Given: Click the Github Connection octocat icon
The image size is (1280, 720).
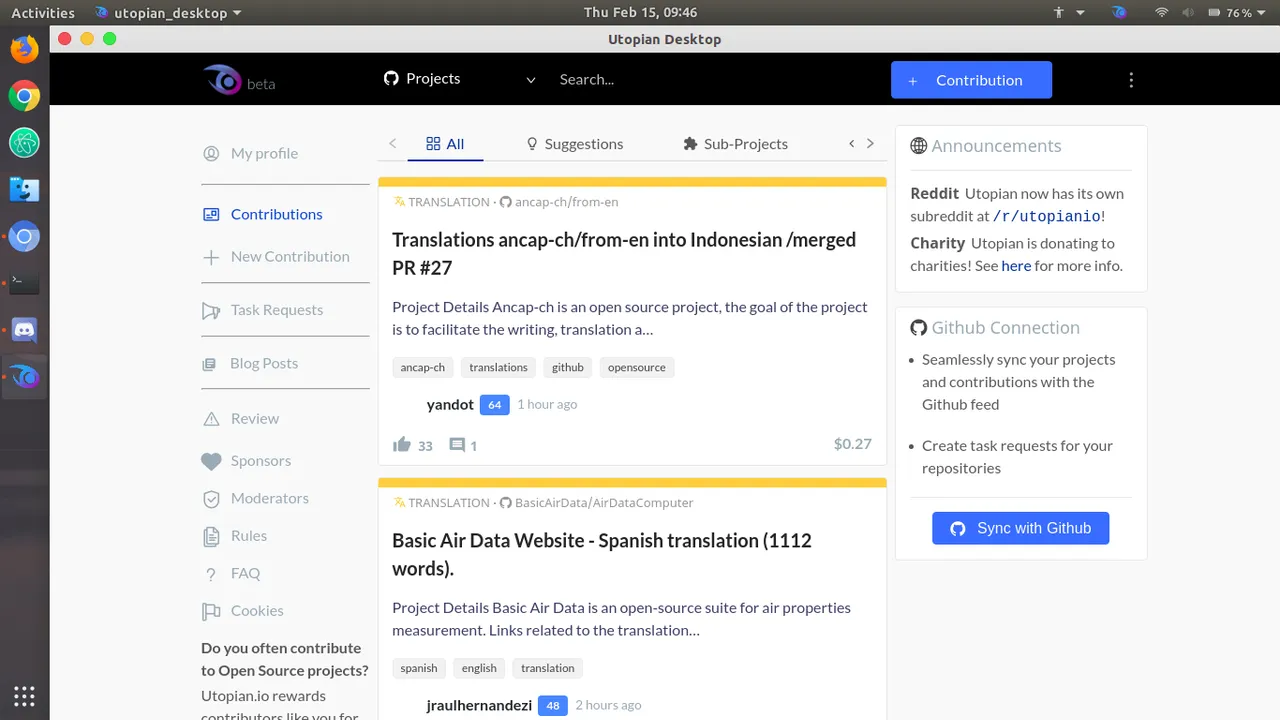Looking at the screenshot, I should coord(919,328).
